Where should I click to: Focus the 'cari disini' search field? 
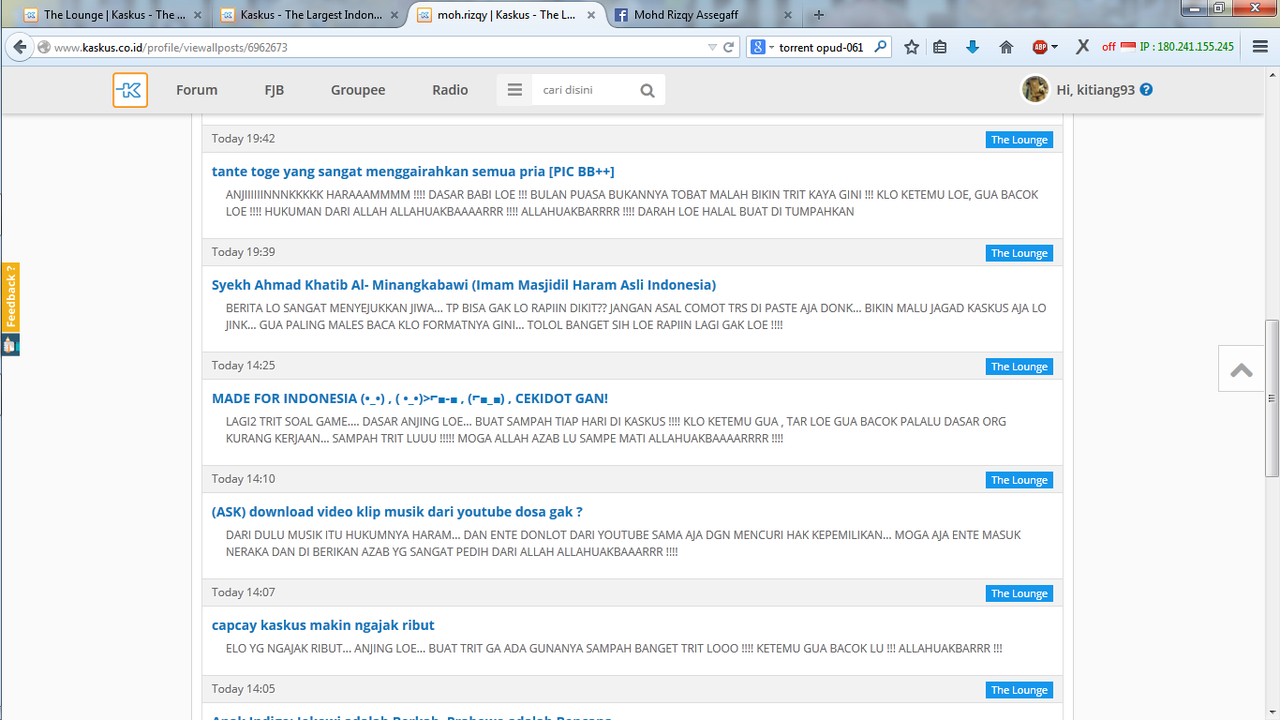click(x=584, y=90)
